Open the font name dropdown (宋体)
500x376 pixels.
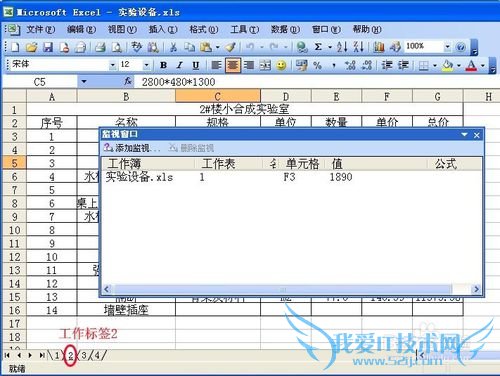[x=113, y=65]
